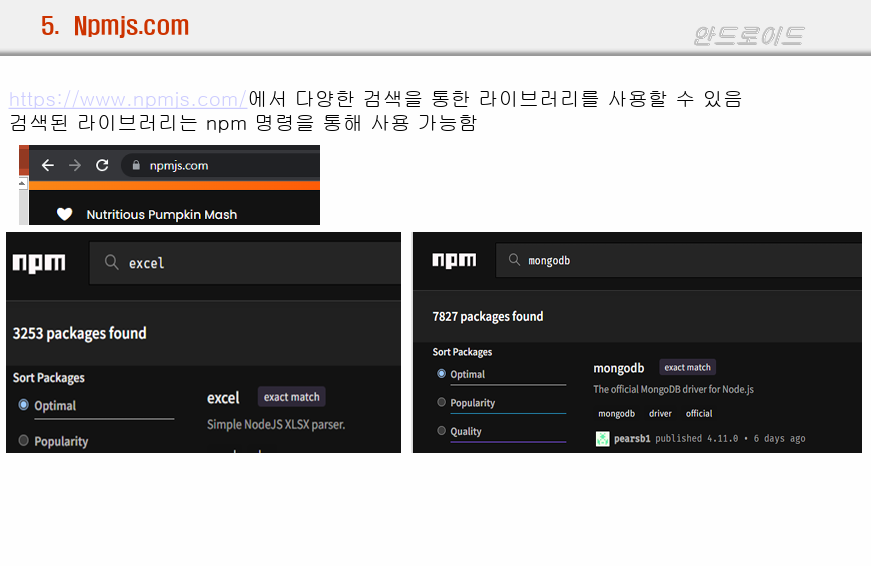Click the official keyword tag
The width and height of the screenshot is (871, 566).
699,414
